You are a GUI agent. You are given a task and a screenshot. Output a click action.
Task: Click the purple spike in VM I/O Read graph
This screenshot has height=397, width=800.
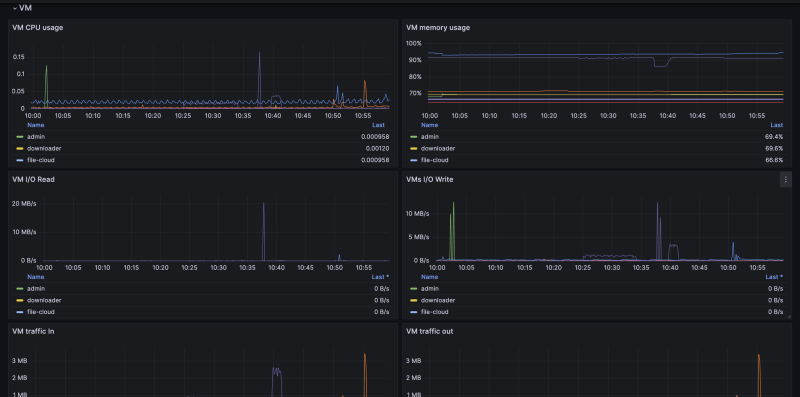coord(263,230)
